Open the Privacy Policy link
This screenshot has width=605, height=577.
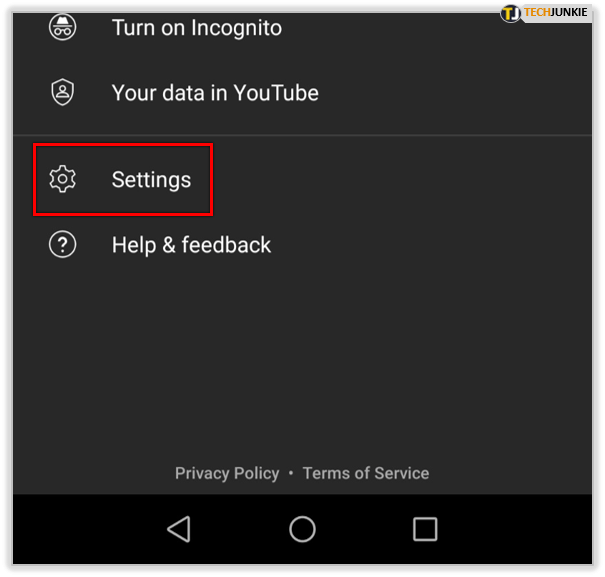coord(227,473)
